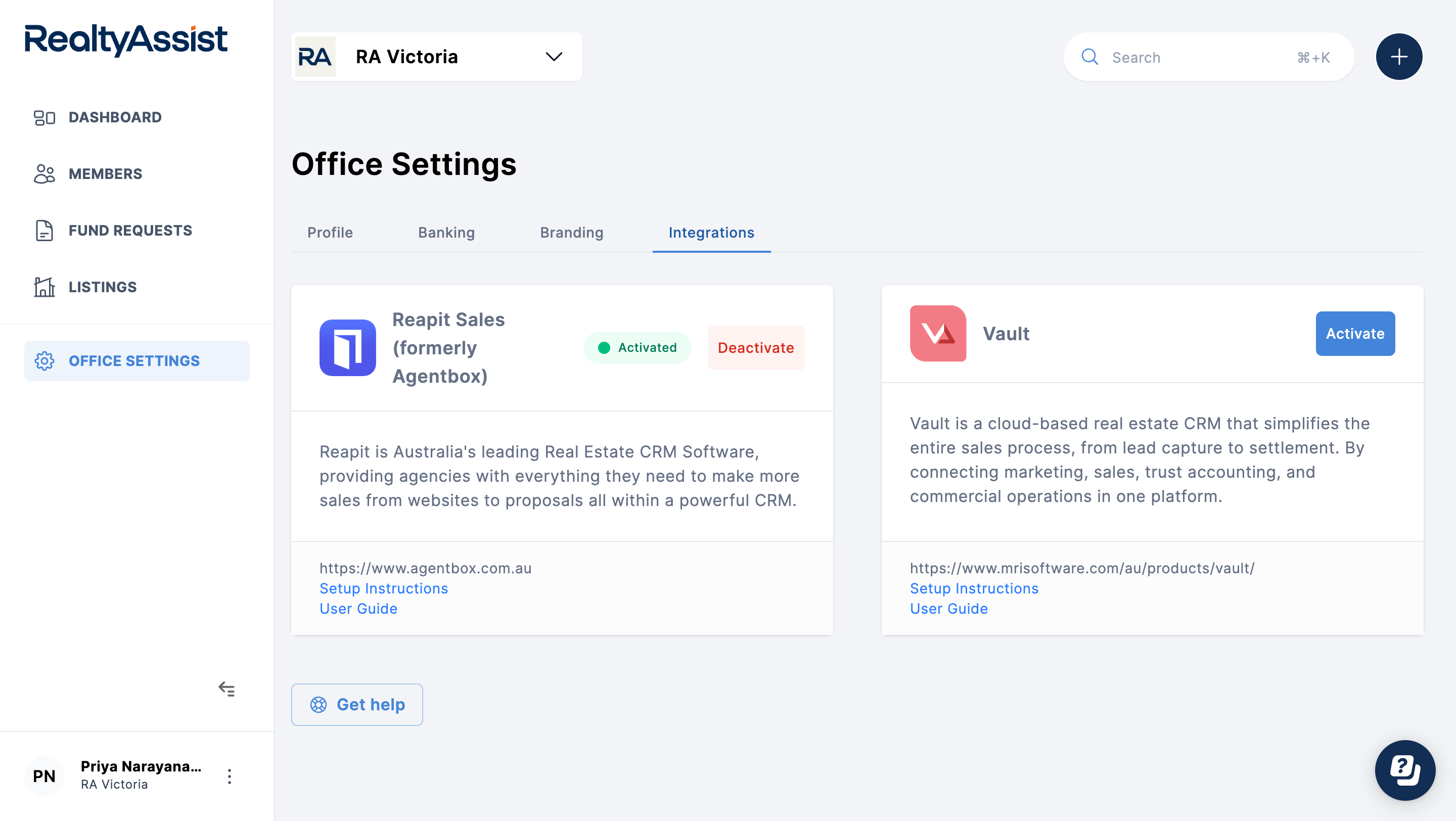
Task: Click the Get help button
Action: [357, 705]
